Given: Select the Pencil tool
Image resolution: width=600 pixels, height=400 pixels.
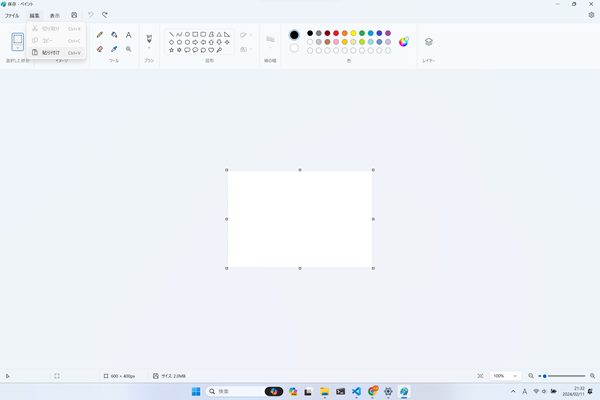Looking at the screenshot, I should pos(100,35).
